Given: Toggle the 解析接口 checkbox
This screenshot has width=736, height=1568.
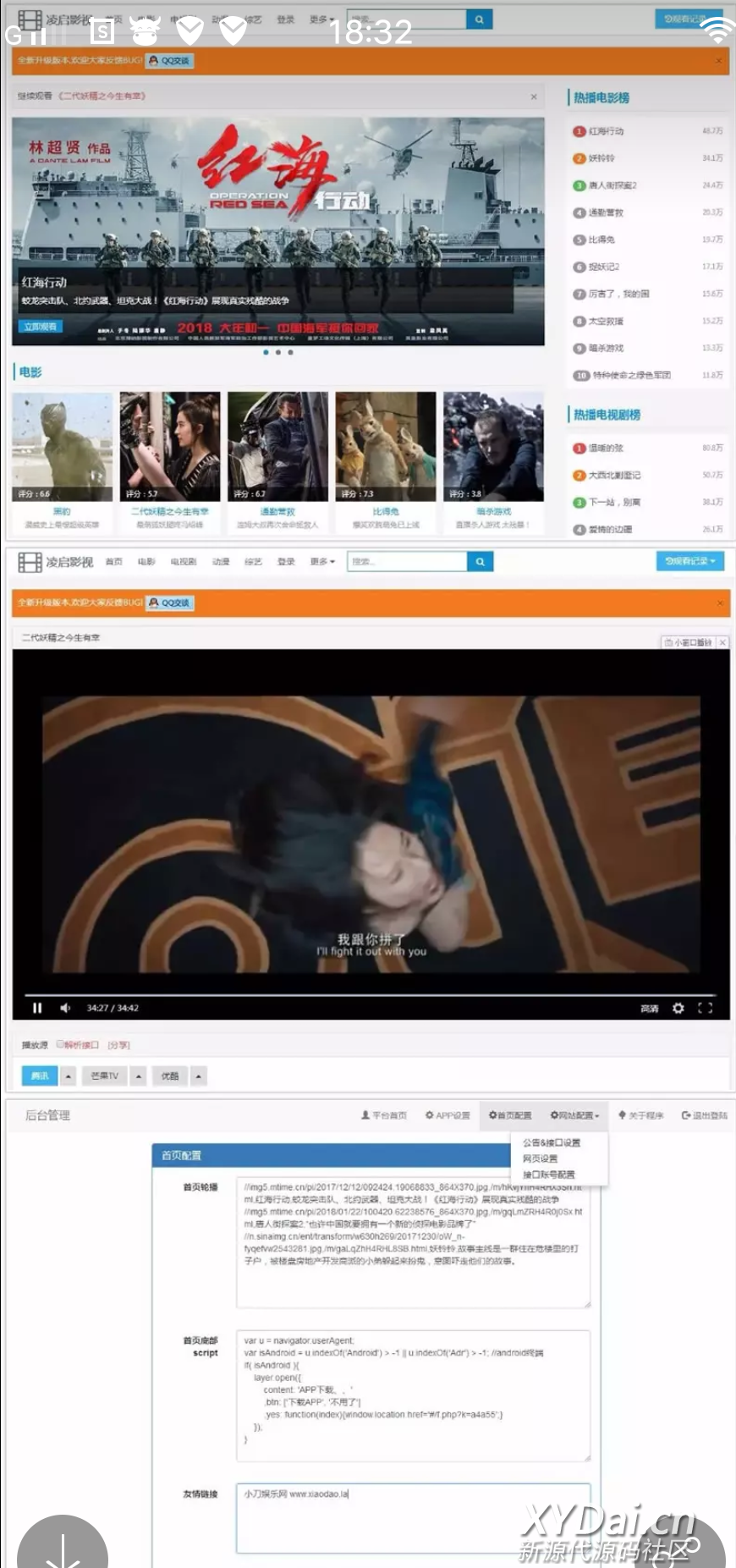Looking at the screenshot, I should click(x=60, y=1044).
